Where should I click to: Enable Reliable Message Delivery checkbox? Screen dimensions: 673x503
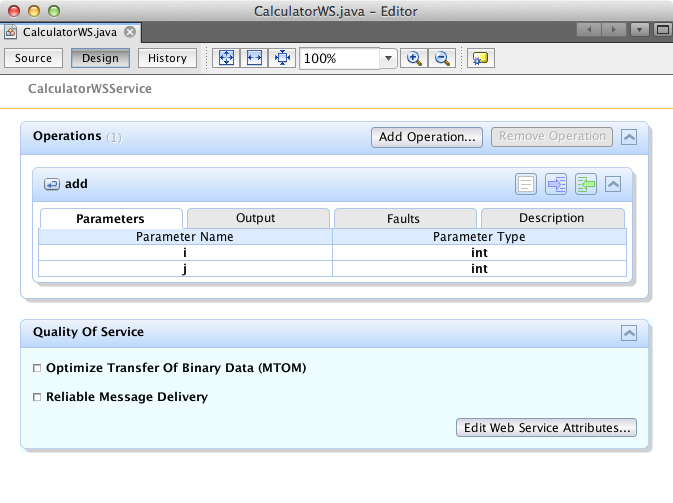38,397
